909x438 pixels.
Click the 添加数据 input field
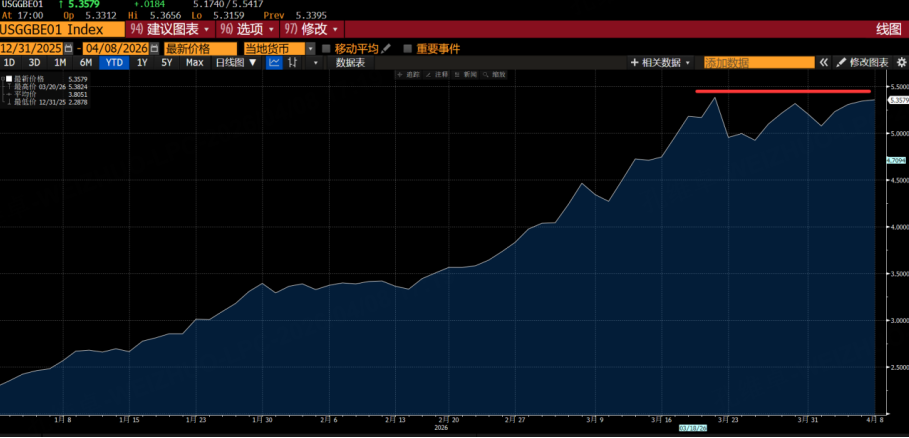coord(759,63)
